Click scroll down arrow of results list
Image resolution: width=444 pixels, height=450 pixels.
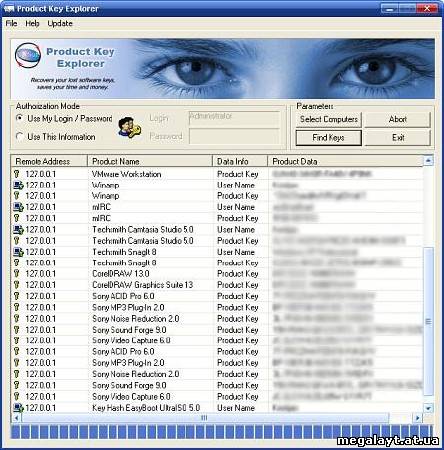pyautogui.click(x=428, y=408)
